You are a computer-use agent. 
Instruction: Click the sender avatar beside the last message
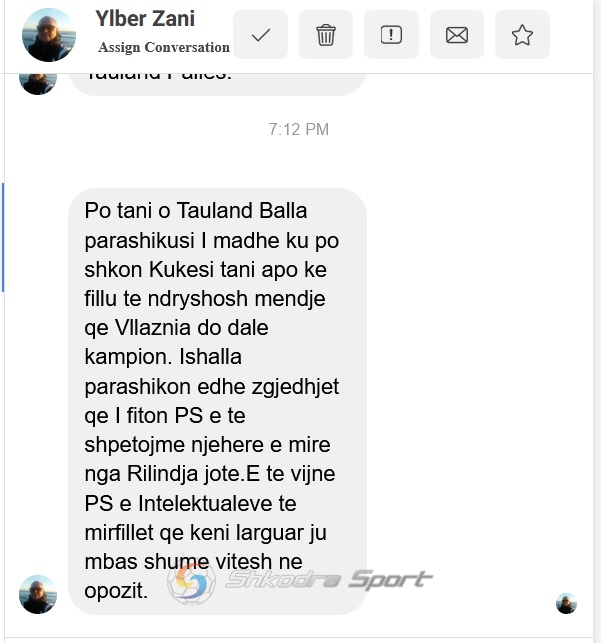(38, 594)
